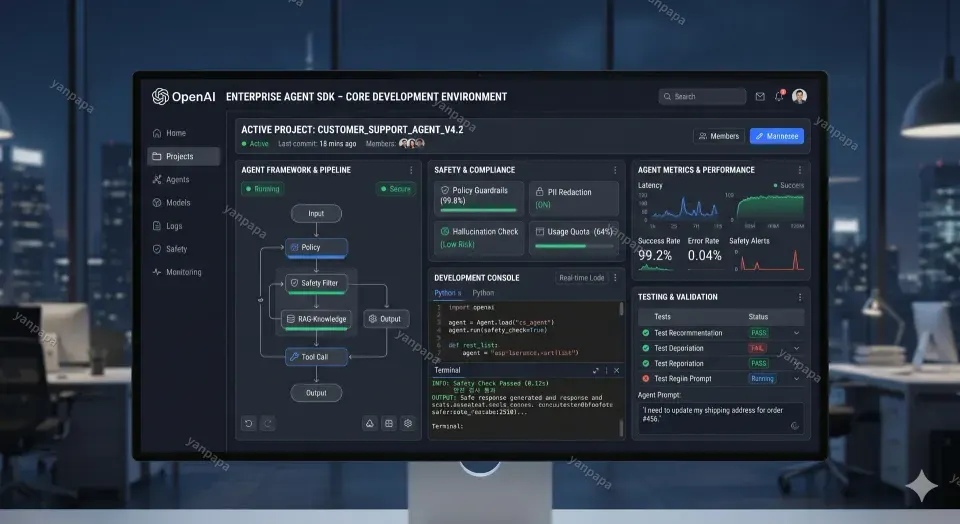Expand the Test Regiin Prompt row chevron
This screenshot has width=960, height=524.
797,379
